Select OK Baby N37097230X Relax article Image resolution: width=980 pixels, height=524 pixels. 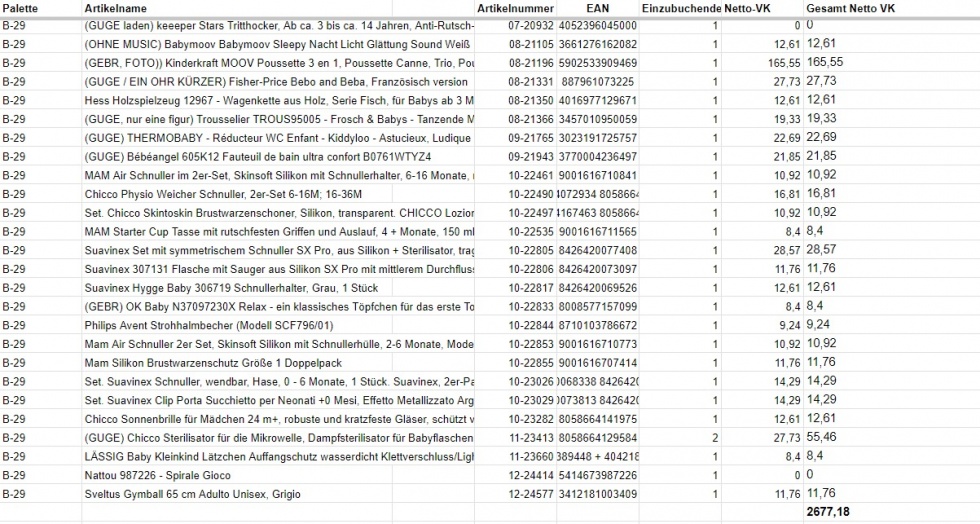coord(279,307)
